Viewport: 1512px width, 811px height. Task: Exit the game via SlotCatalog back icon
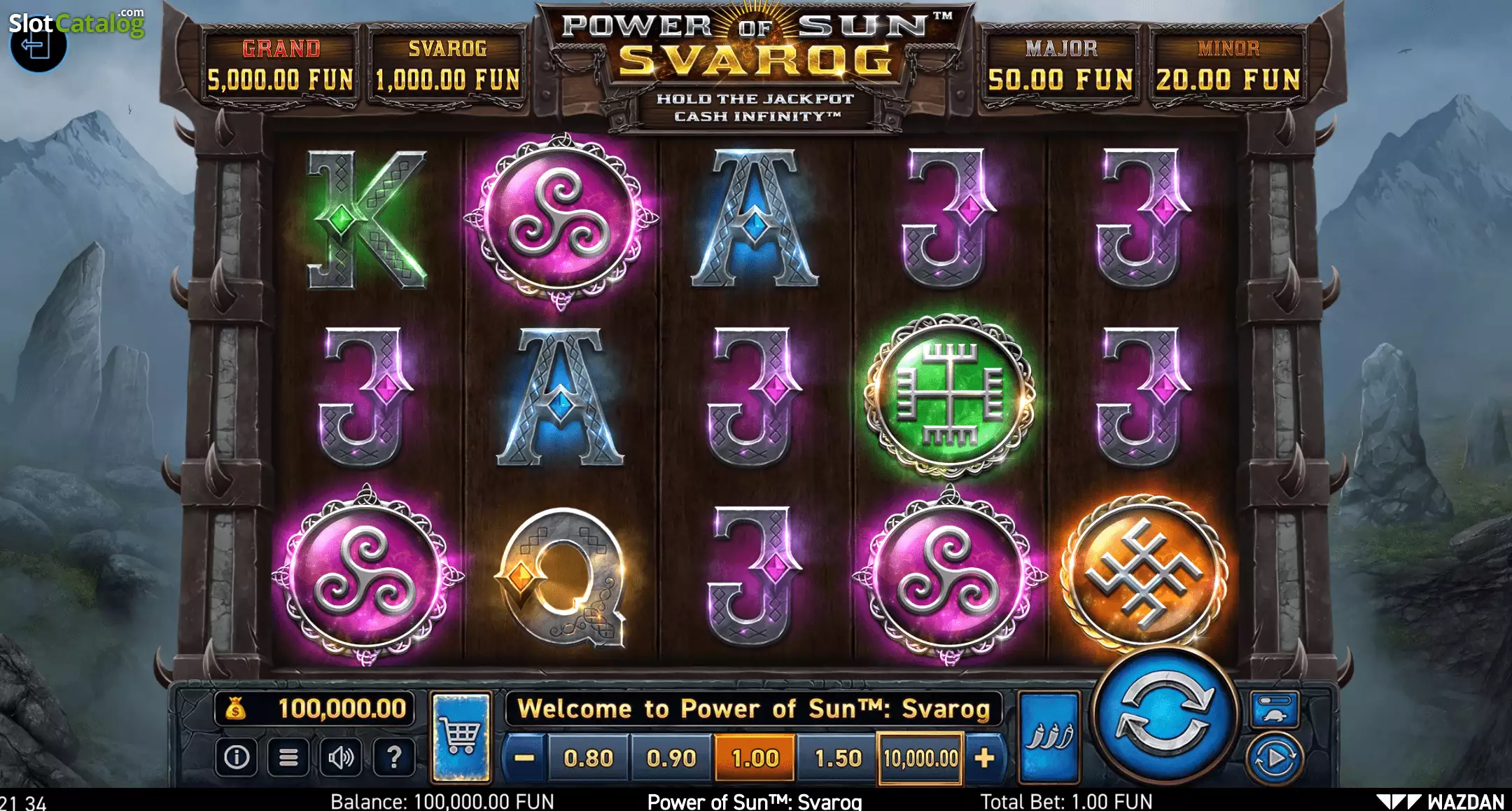(38, 46)
